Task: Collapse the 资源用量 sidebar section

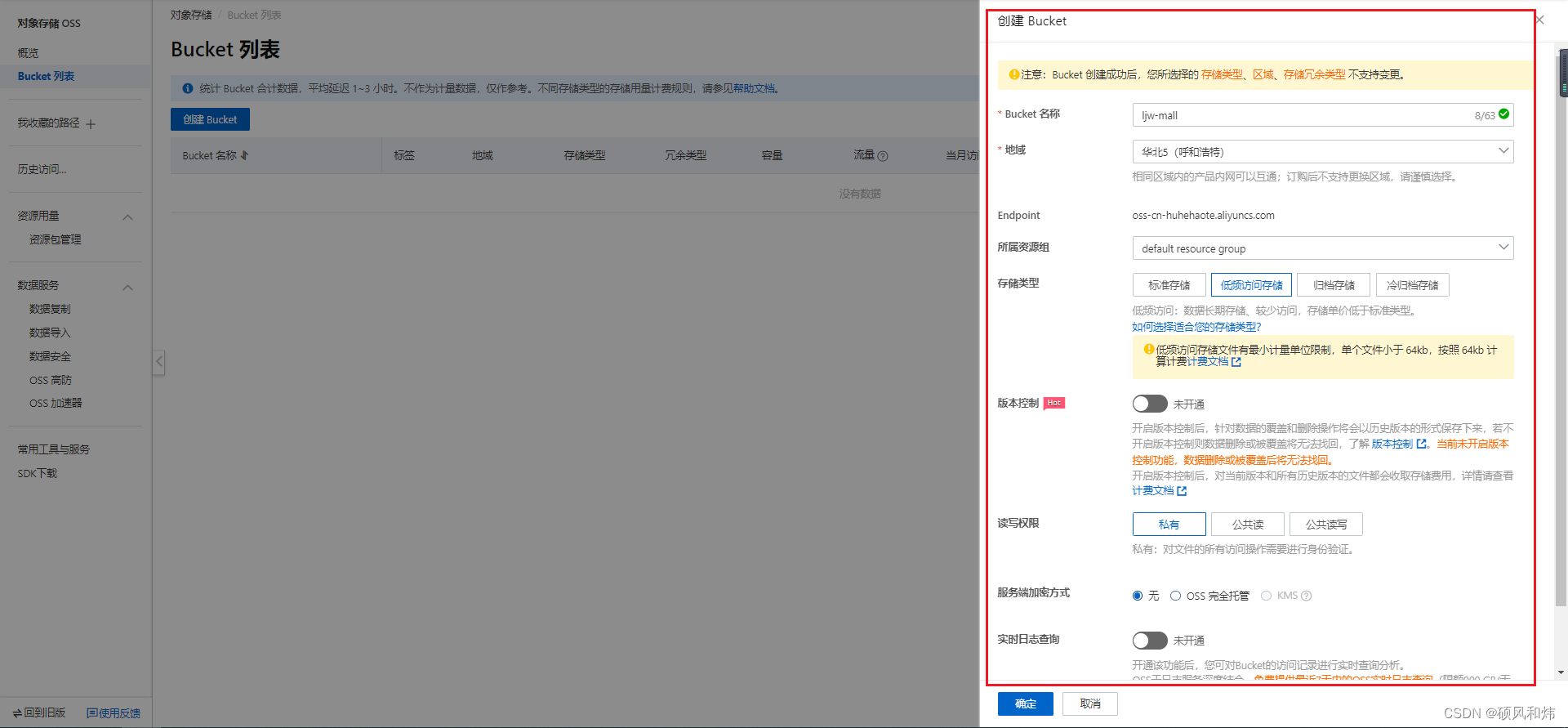Action: pyautogui.click(x=127, y=217)
